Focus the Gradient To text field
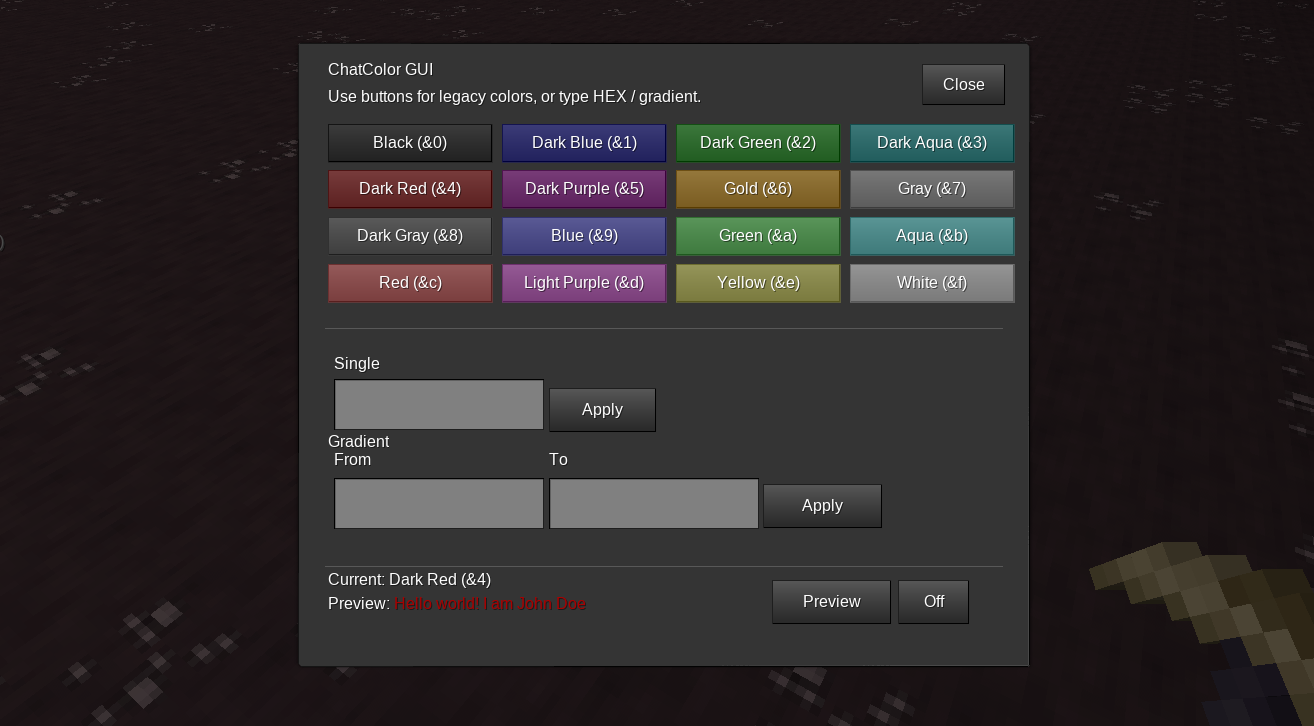Screen dimensions: 1314x726 654,503
